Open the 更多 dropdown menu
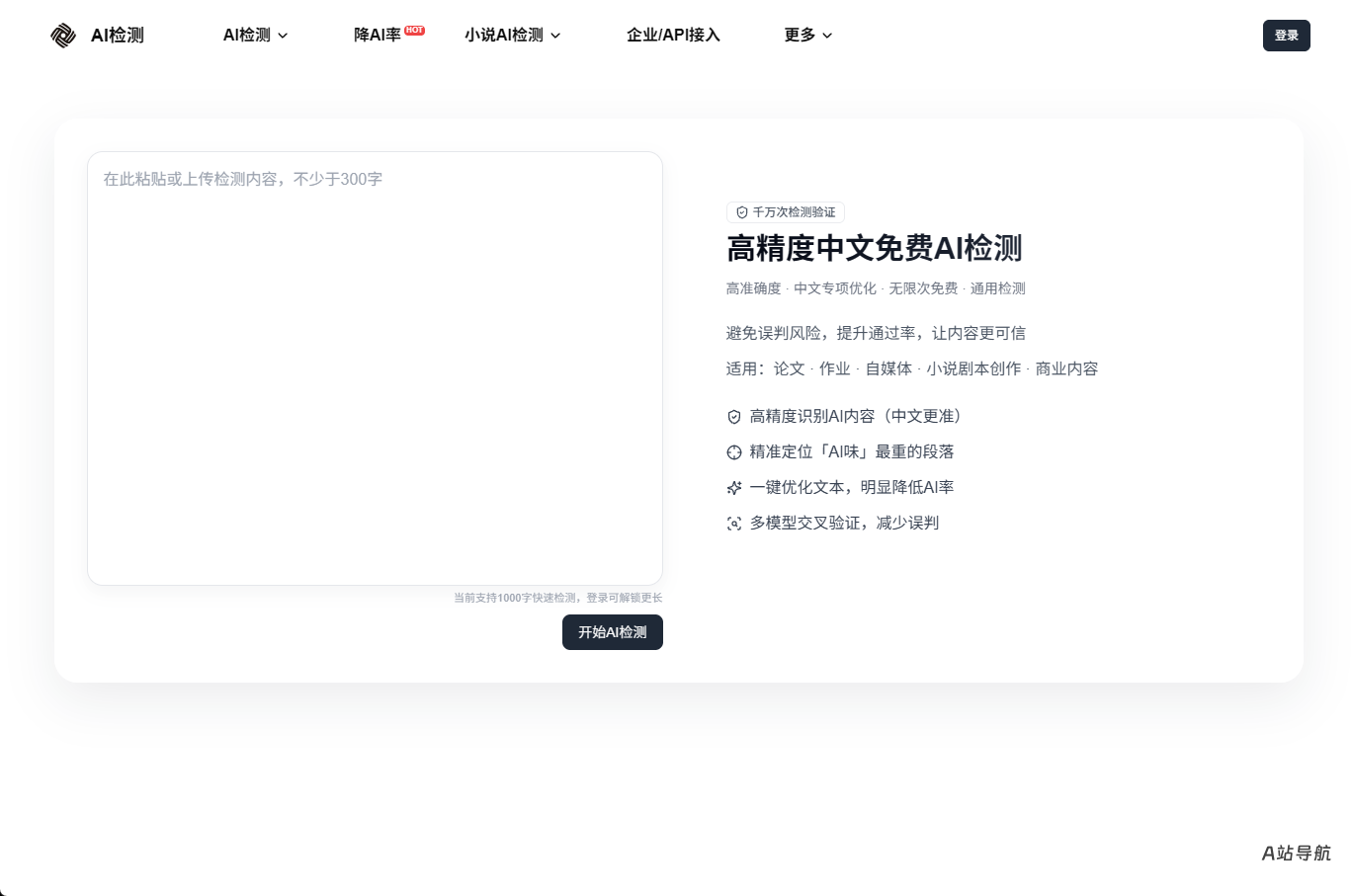Viewport: 1352px width, 896px height. pos(808,36)
